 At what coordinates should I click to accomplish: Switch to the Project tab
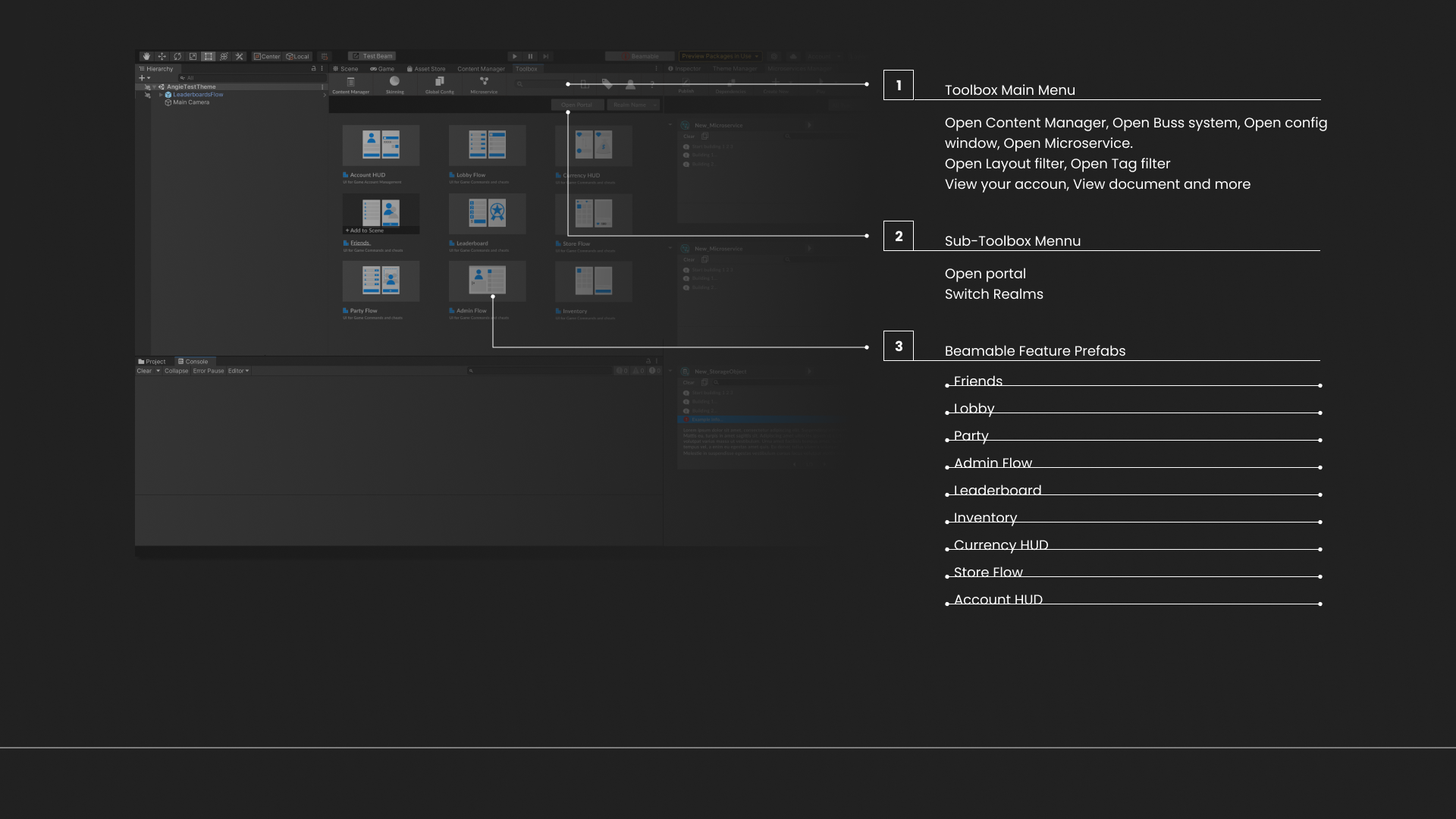152,362
